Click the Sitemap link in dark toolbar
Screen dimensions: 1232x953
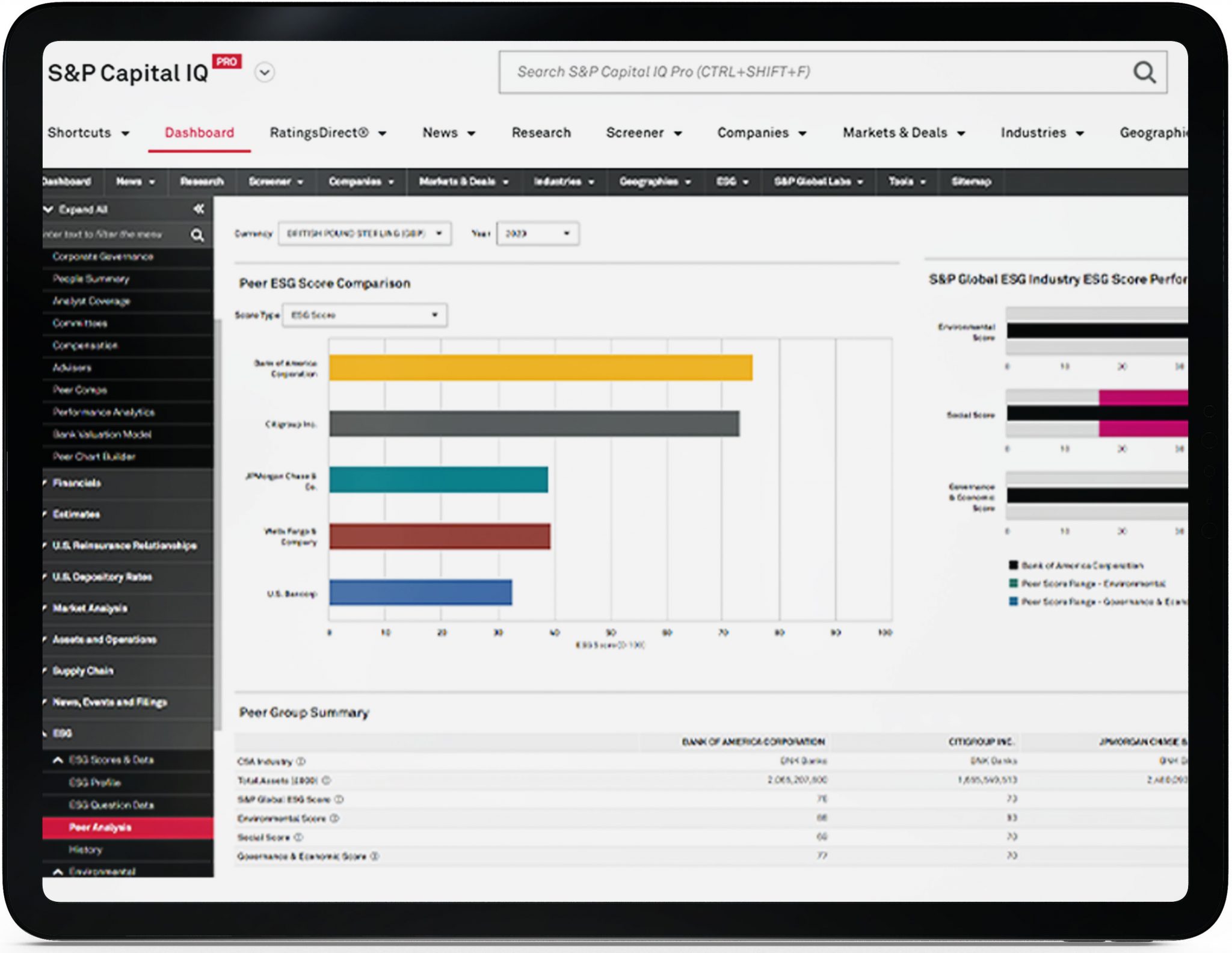pyautogui.click(x=970, y=182)
